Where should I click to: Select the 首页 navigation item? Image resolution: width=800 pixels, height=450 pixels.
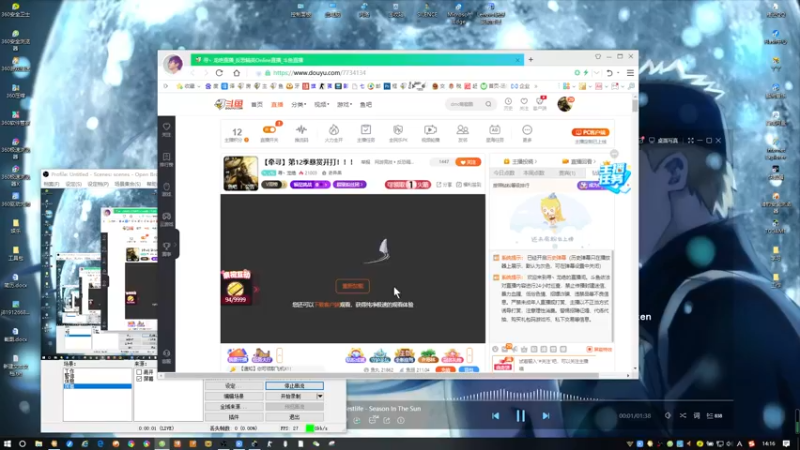coord(257,105)
